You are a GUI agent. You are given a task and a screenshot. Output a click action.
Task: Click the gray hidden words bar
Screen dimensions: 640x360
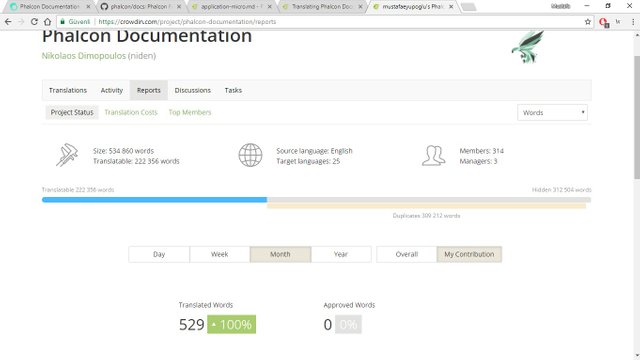coord(429,200)
